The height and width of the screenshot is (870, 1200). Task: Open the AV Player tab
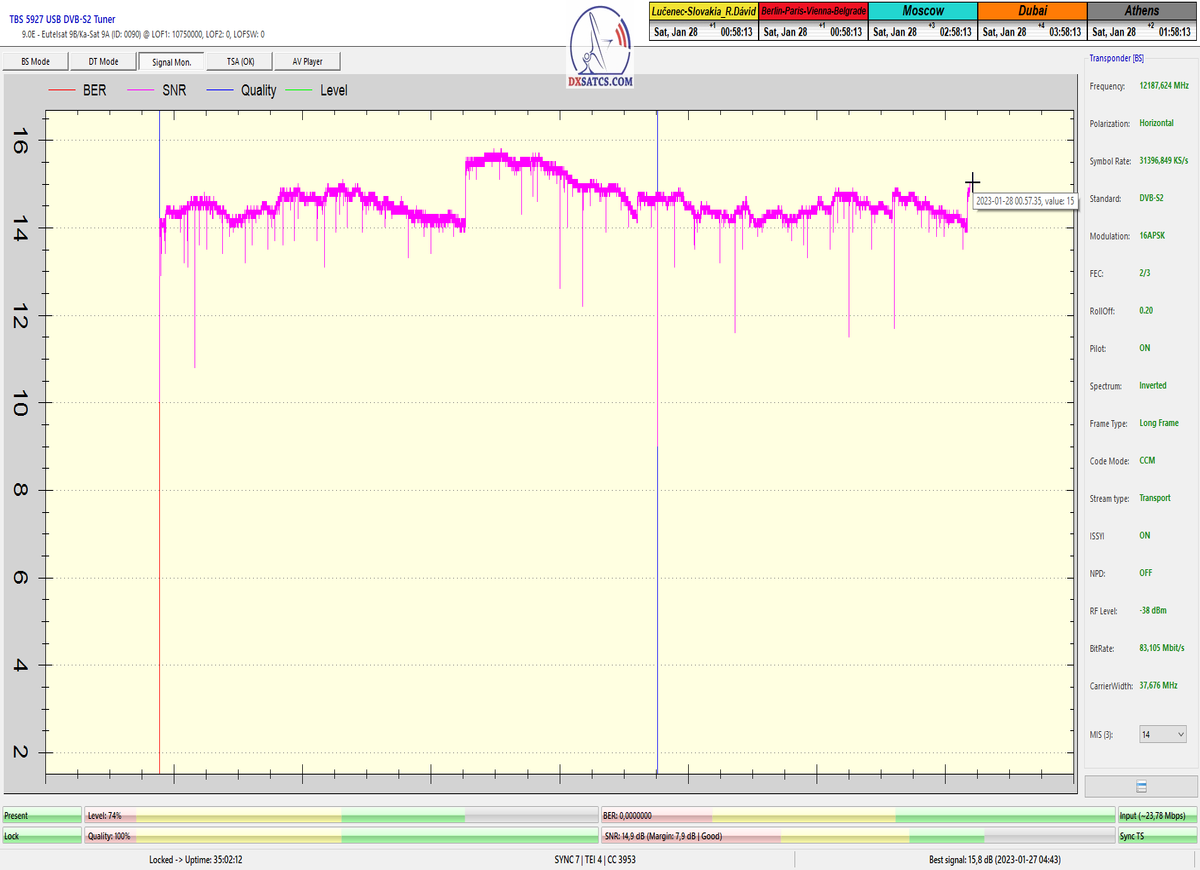(307, 61)
